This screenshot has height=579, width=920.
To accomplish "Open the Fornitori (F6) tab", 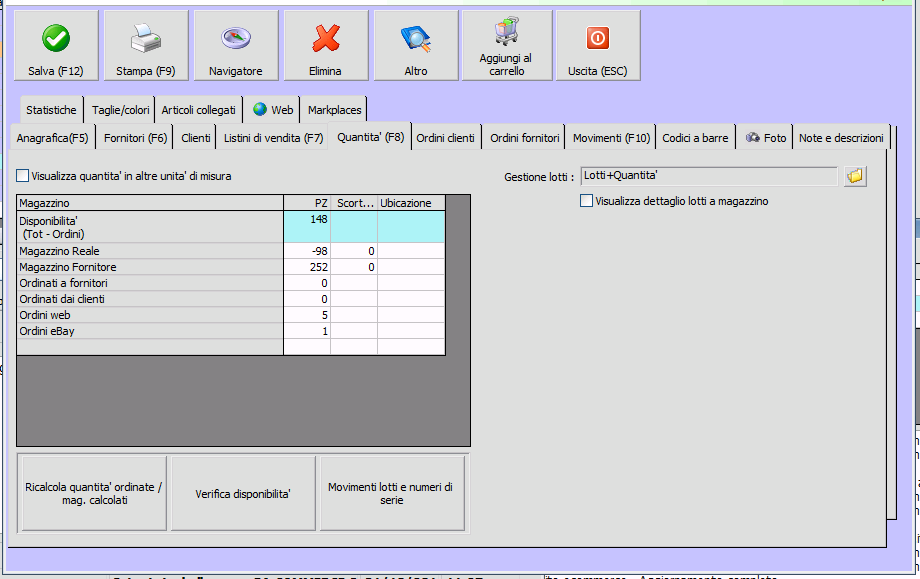I will point(136,138).
